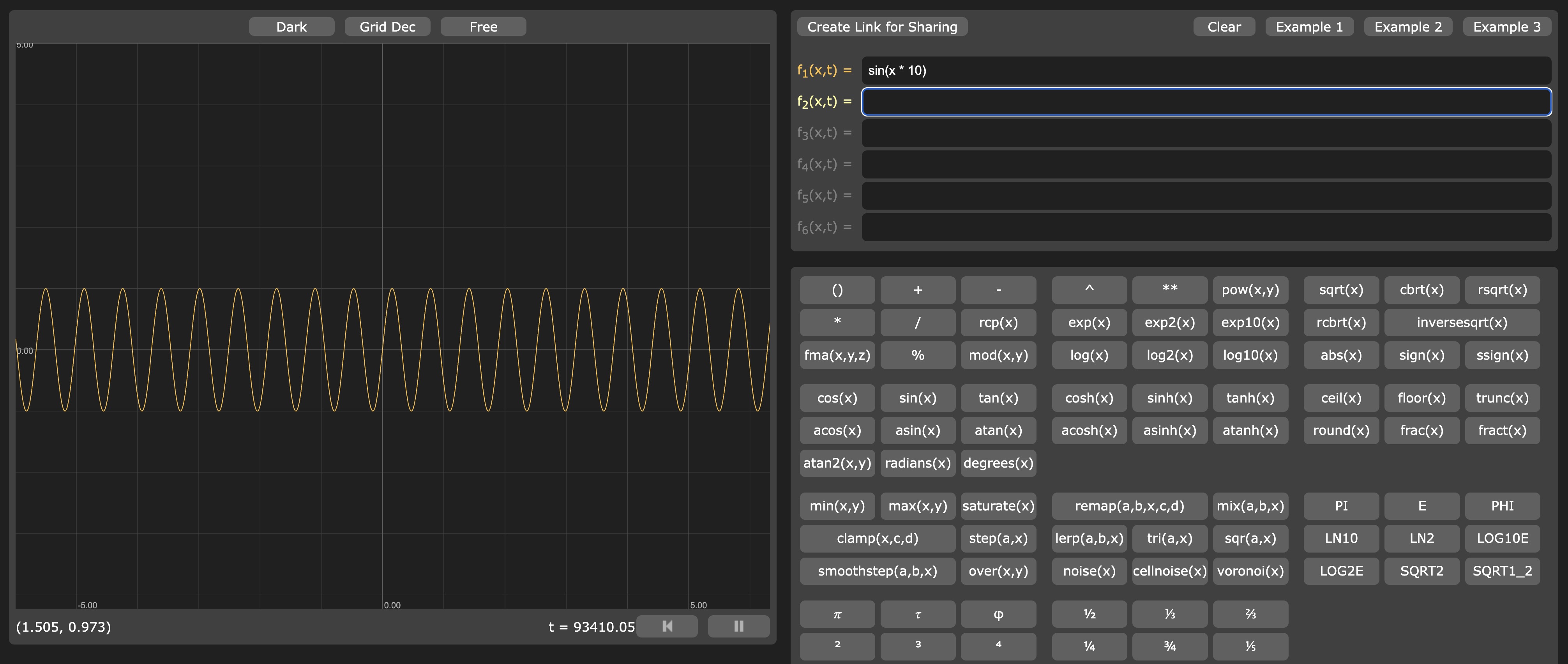The width and height of the screenshot is (1568, 664).
Task: Insert the ½ fraction symbol
Action: 1089,614
